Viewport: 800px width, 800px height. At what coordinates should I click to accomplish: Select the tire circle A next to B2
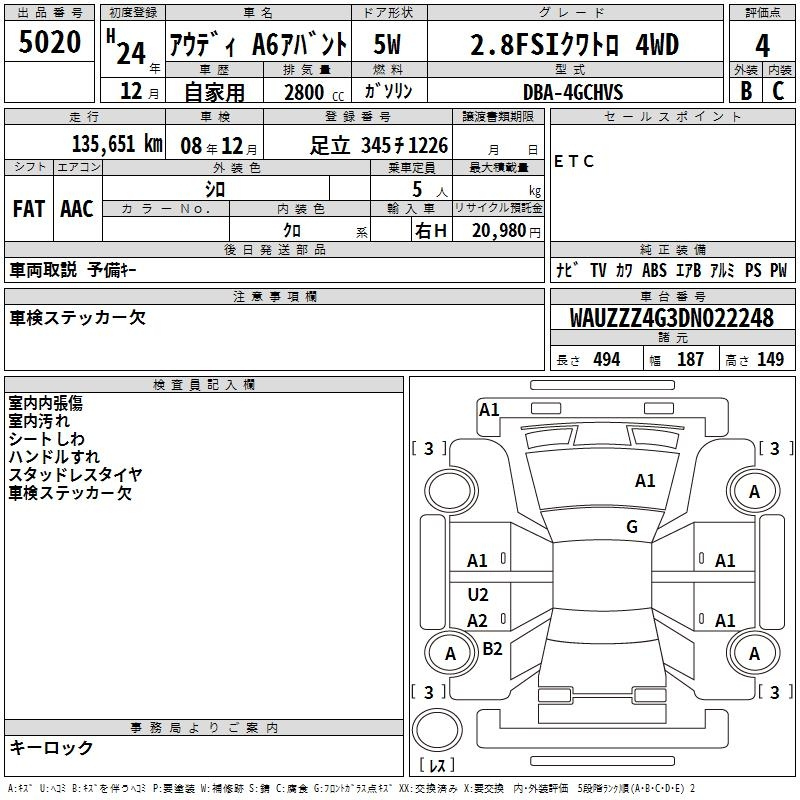pyautogui.click(x=450, y=654)
